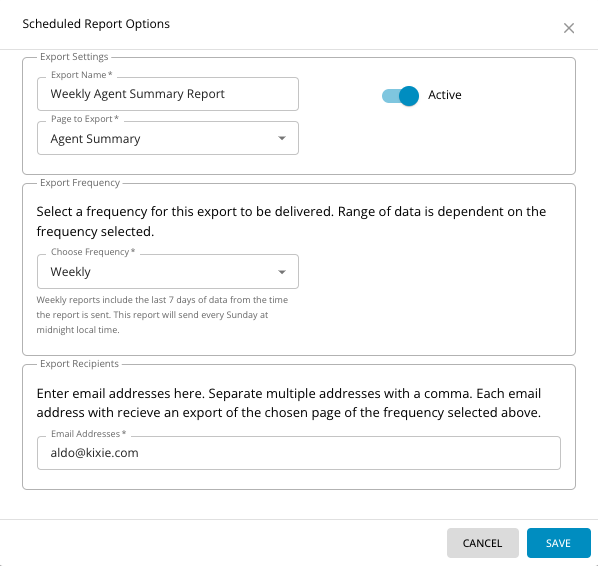Click the Export Name field label
The width and height of the screenshot is (598, 566).
(82, 75)
